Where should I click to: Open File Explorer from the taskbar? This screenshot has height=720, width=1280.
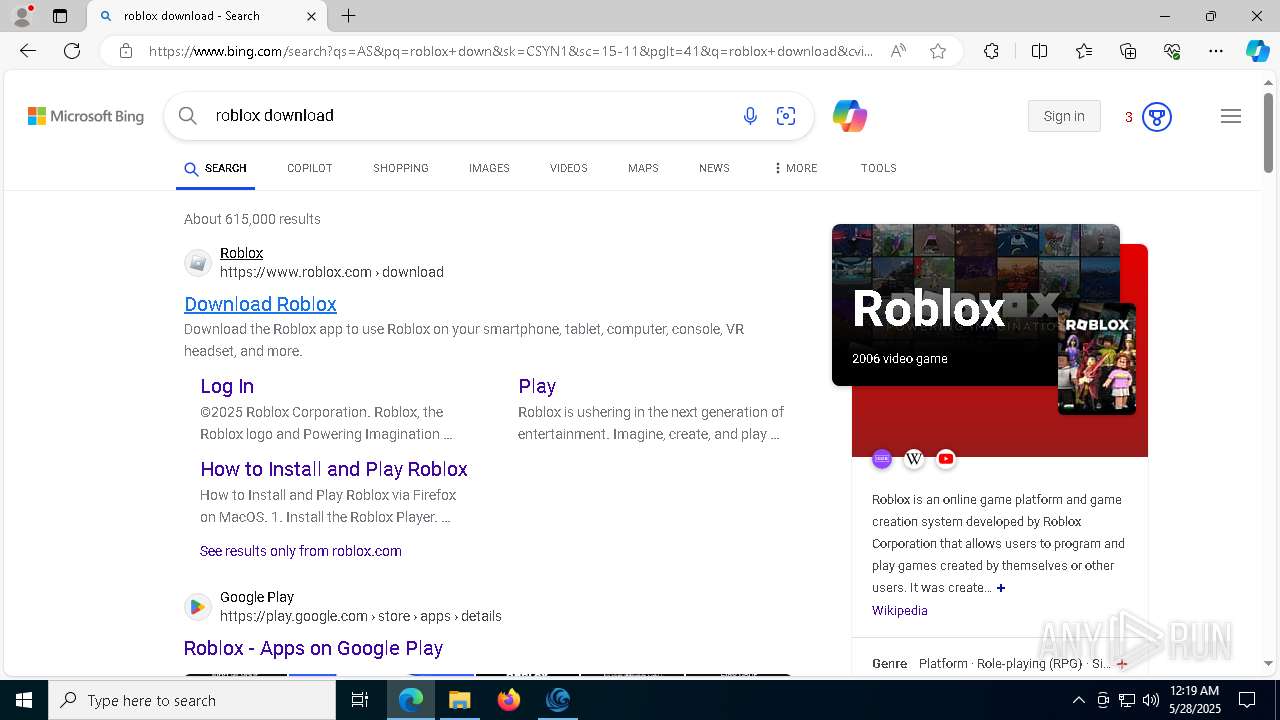point(459,700)
